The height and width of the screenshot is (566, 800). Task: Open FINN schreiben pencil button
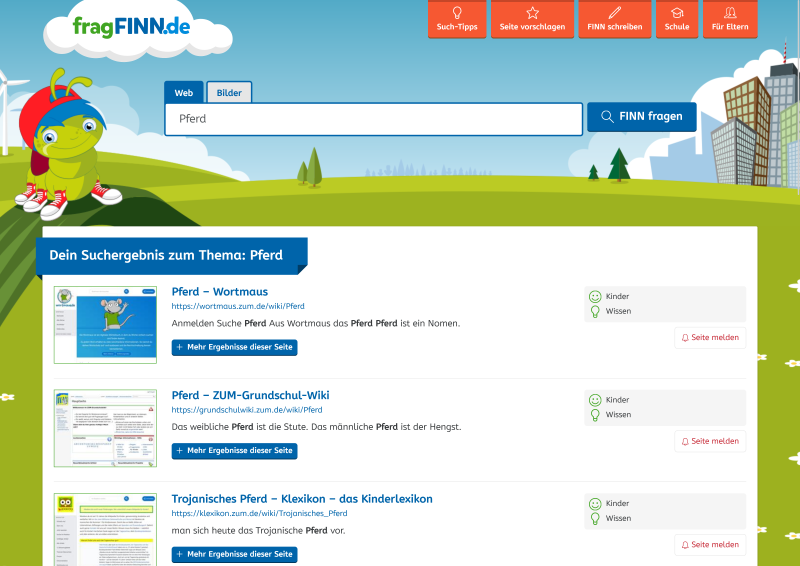615,19
